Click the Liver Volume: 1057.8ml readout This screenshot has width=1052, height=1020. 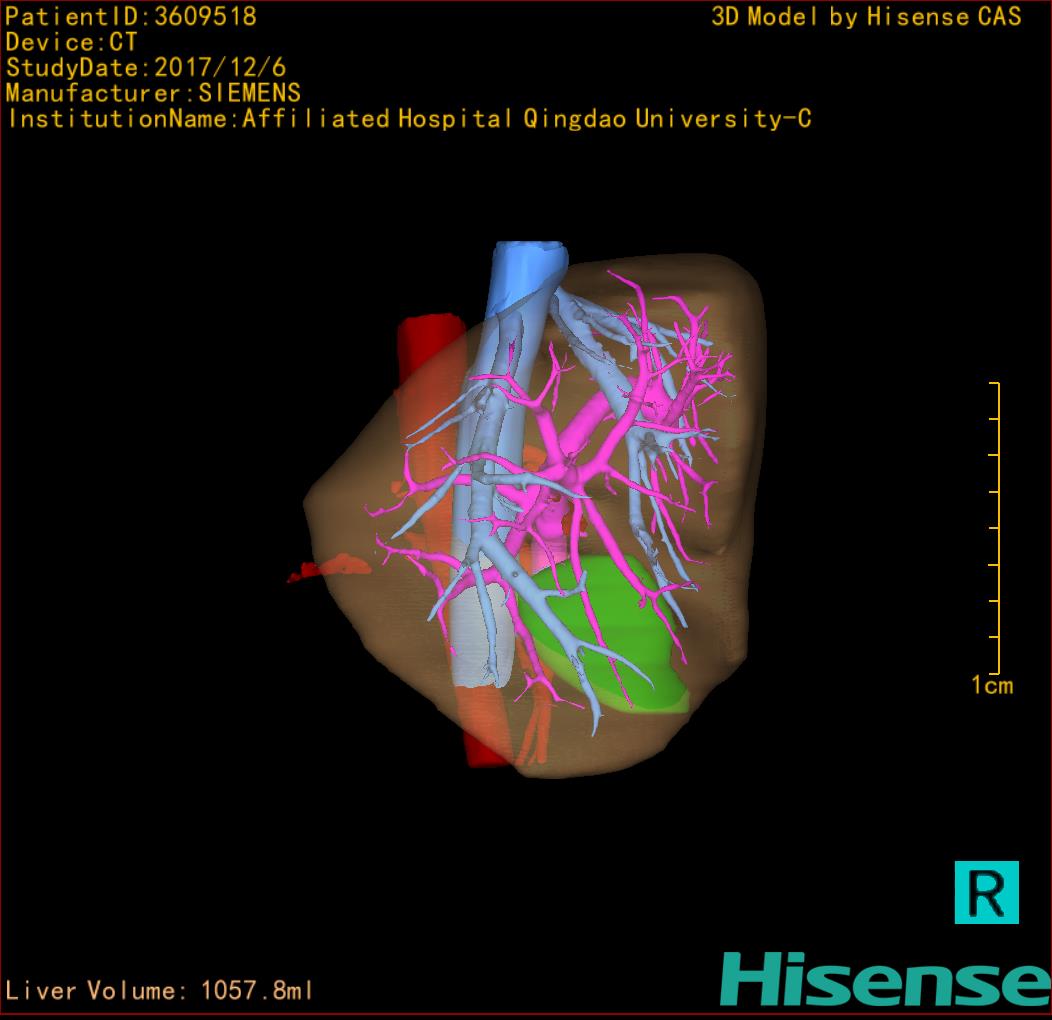(160, 991)
